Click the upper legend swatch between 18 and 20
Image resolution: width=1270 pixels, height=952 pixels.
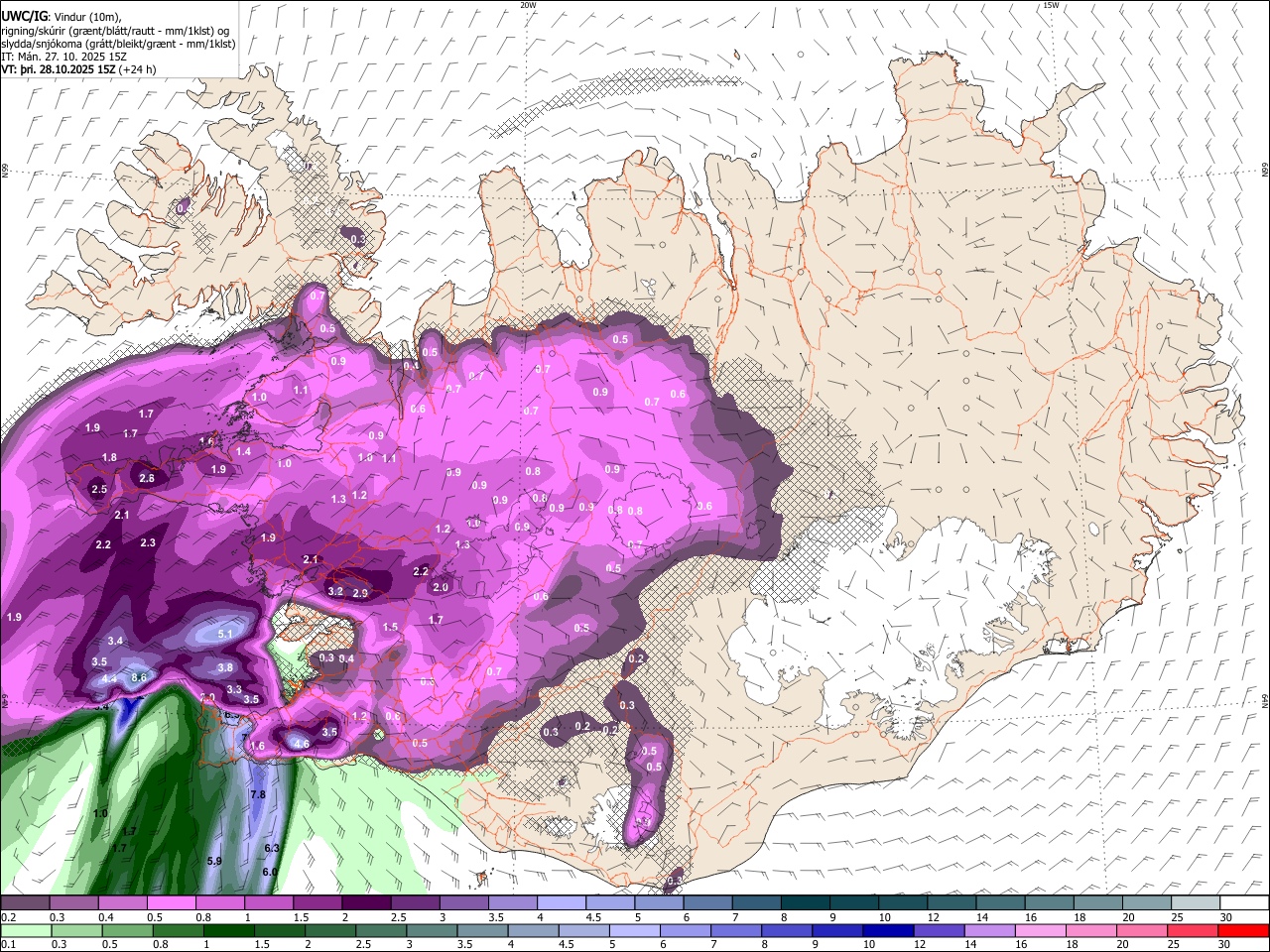point(1096,903)
